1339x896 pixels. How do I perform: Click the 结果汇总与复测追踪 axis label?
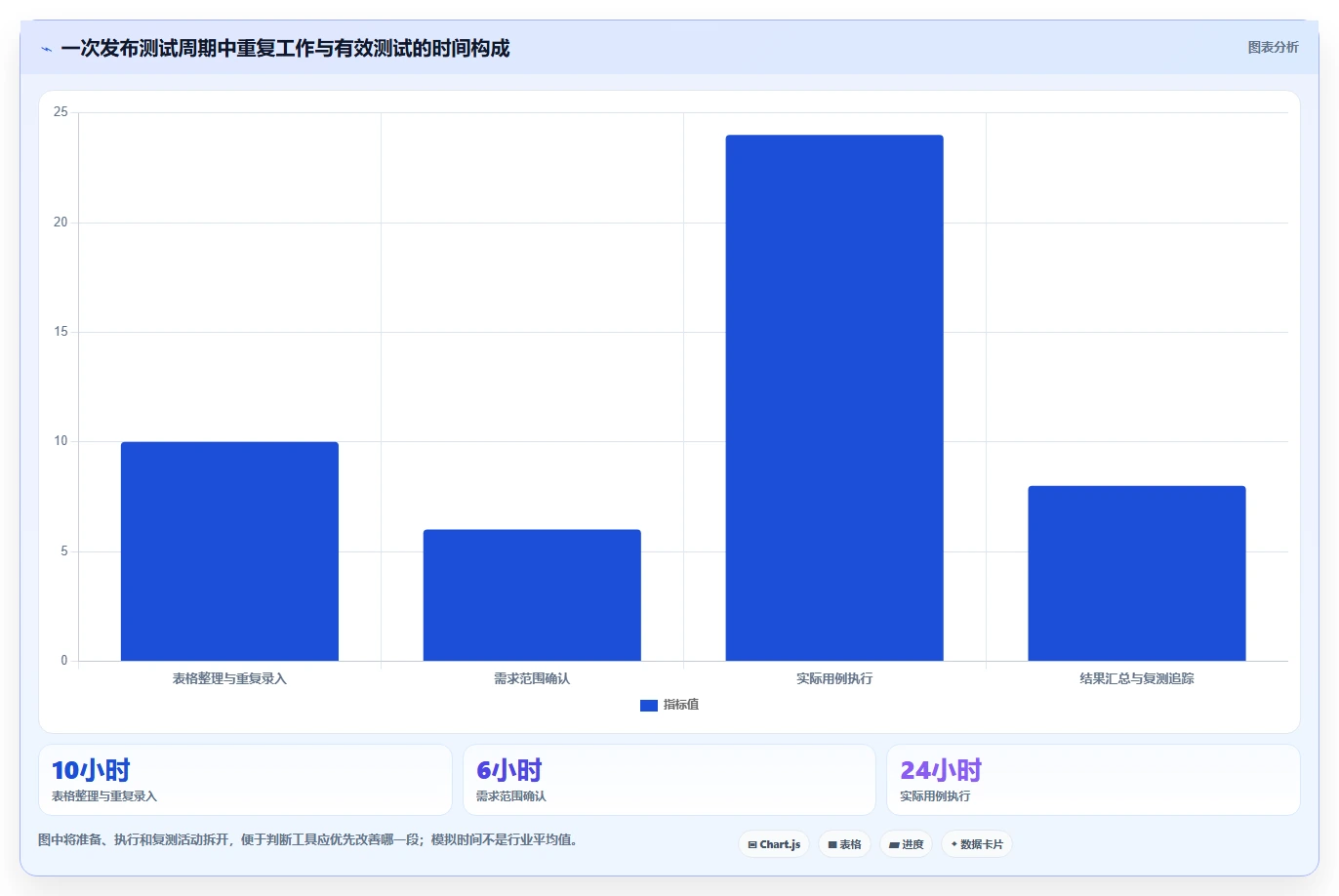pyautogui.click(x=1137, y=678)
